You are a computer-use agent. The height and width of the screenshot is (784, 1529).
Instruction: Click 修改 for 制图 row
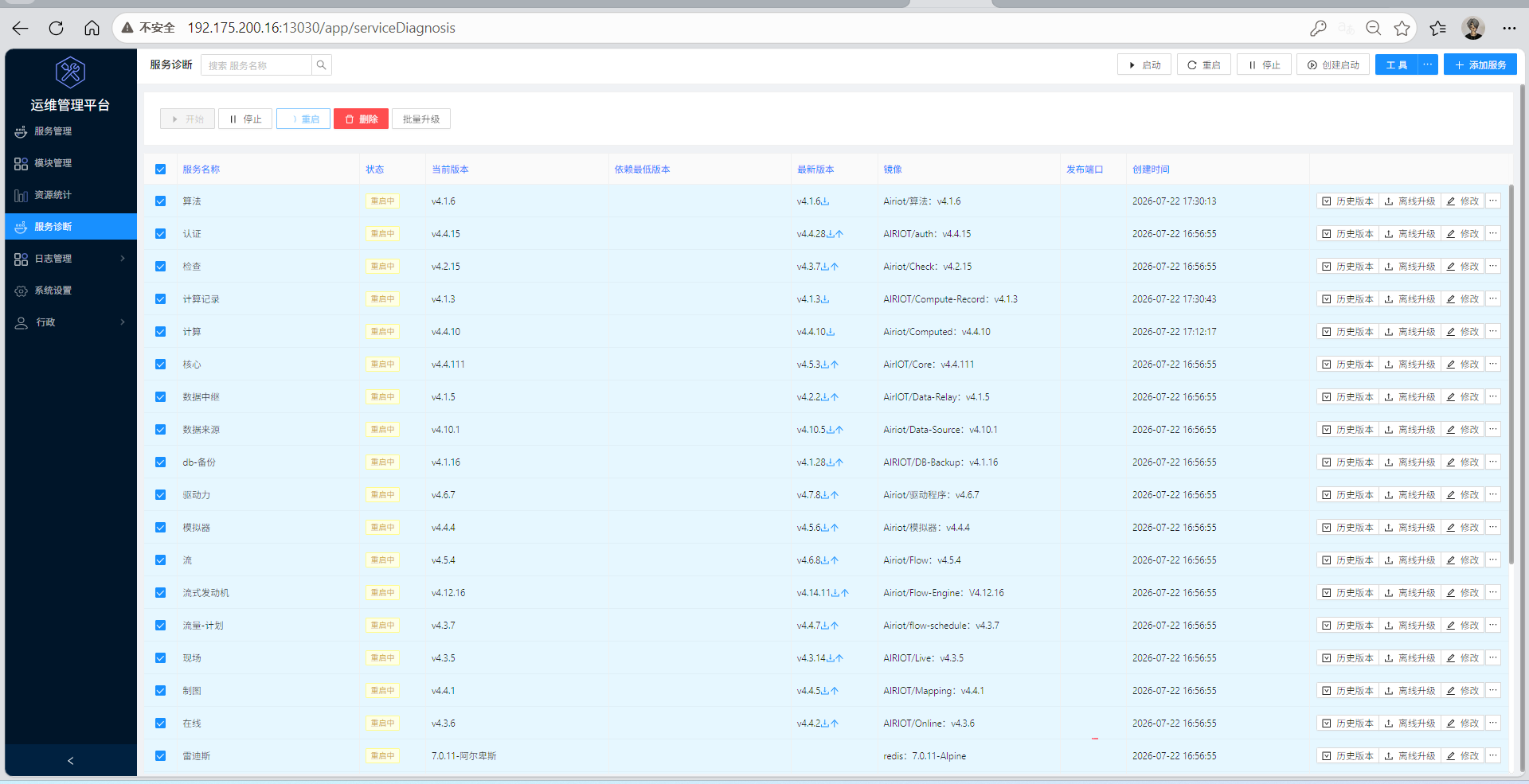coord(1462,691)
